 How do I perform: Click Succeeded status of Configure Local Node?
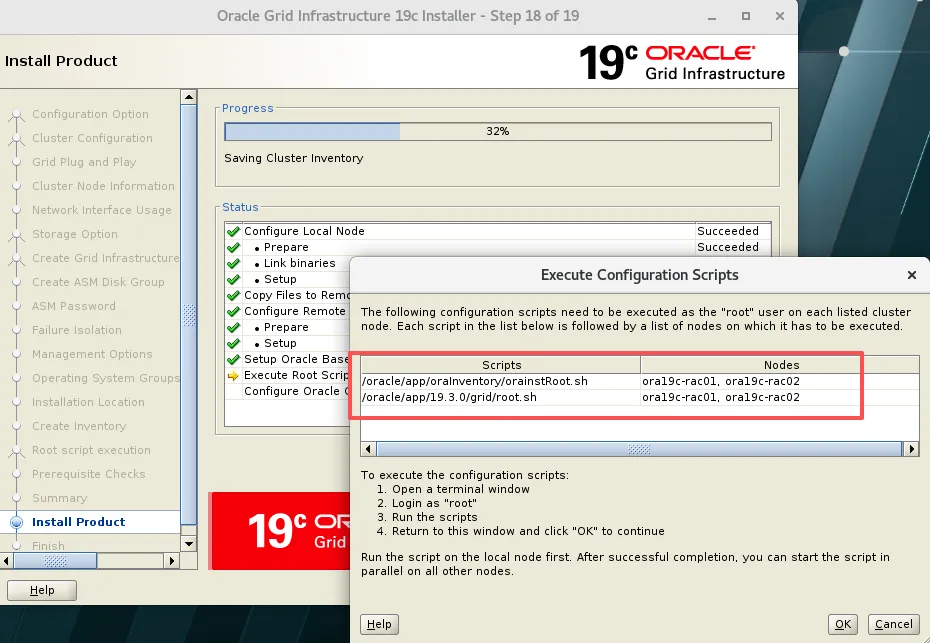pos(728,231)
